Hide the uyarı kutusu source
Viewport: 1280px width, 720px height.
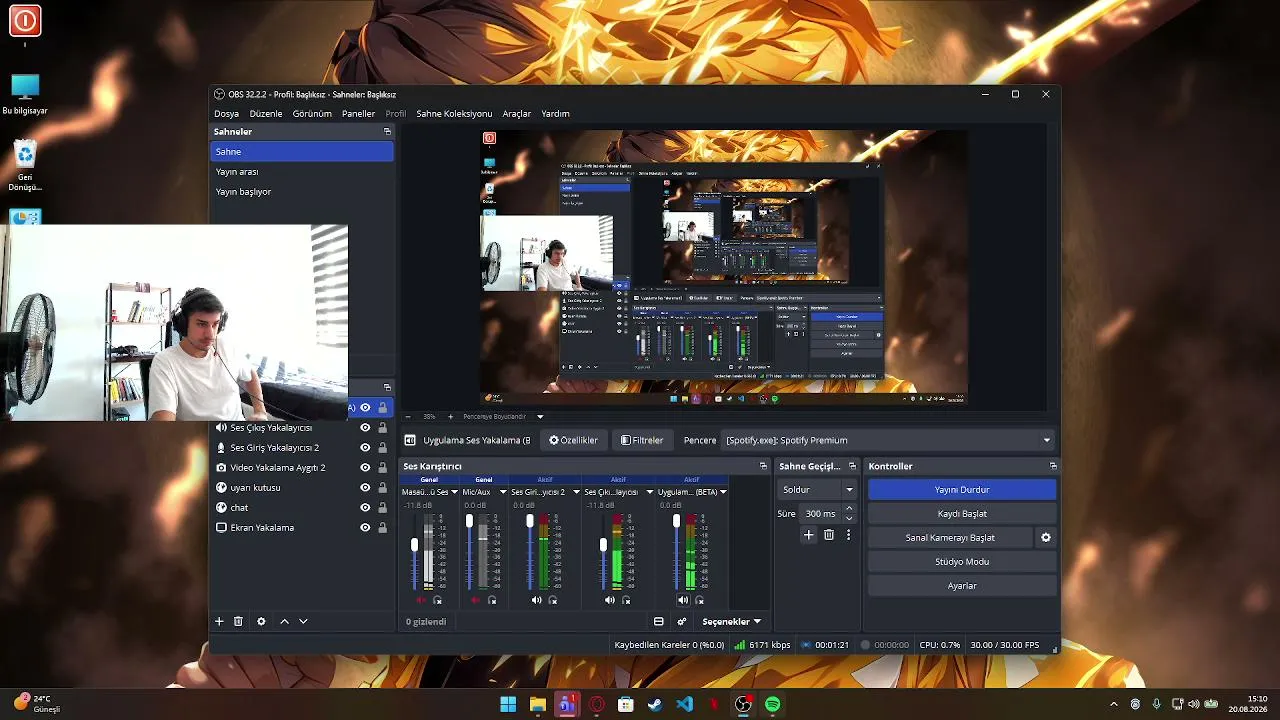(x=365, y=487)
